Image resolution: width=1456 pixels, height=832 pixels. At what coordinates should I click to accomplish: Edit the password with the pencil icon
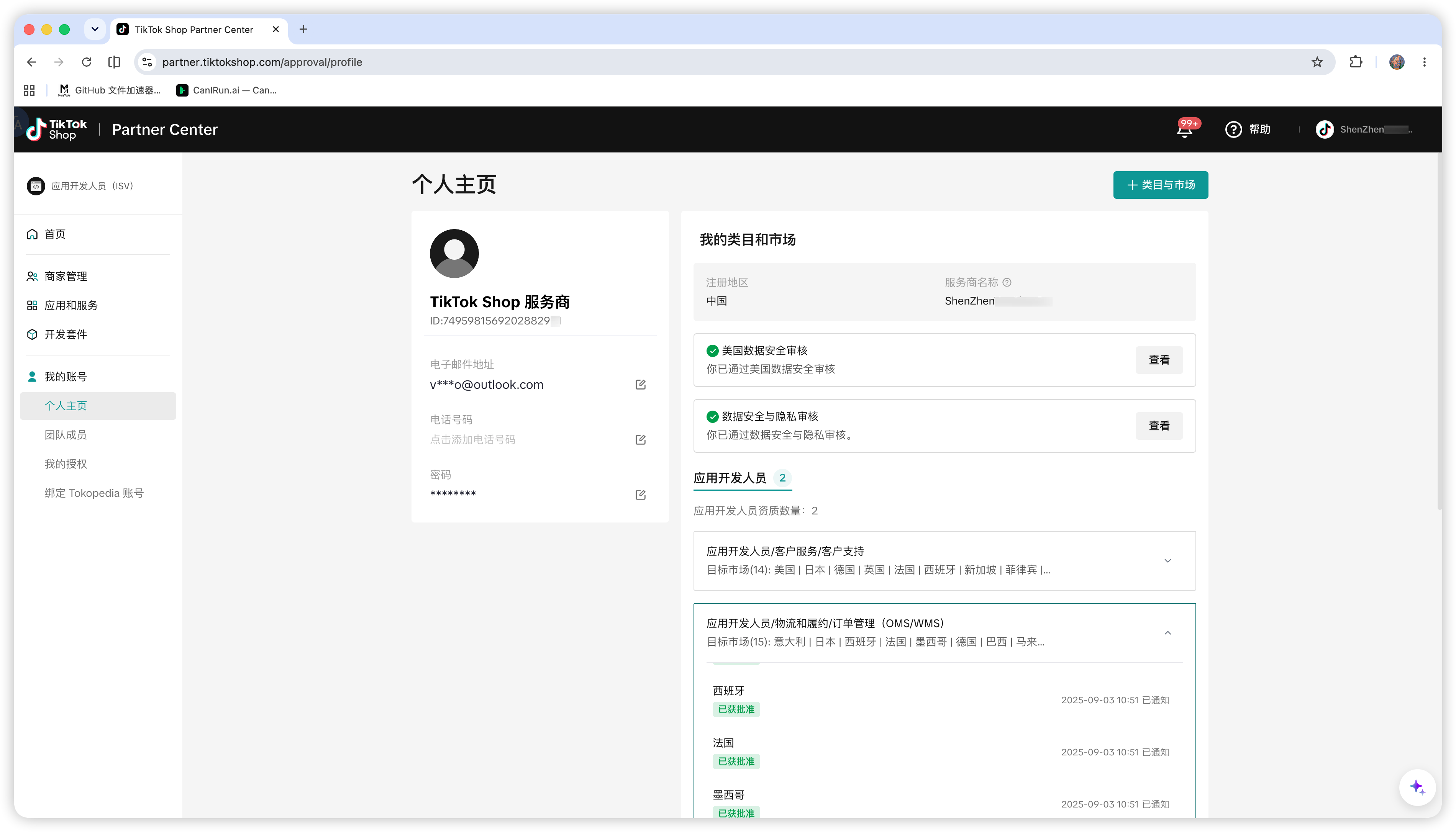coord(641,495)
